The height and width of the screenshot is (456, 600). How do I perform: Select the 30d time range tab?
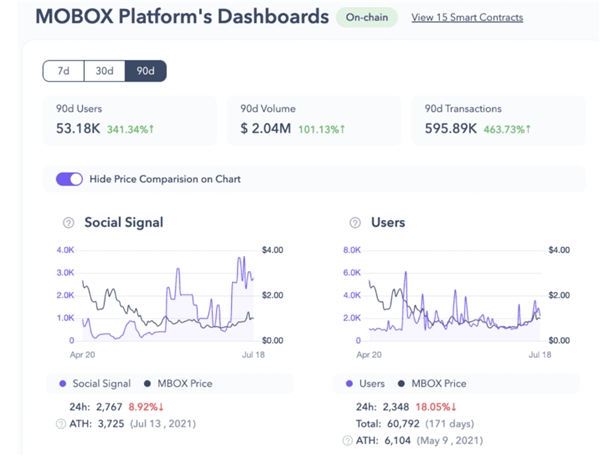(104, 71)
